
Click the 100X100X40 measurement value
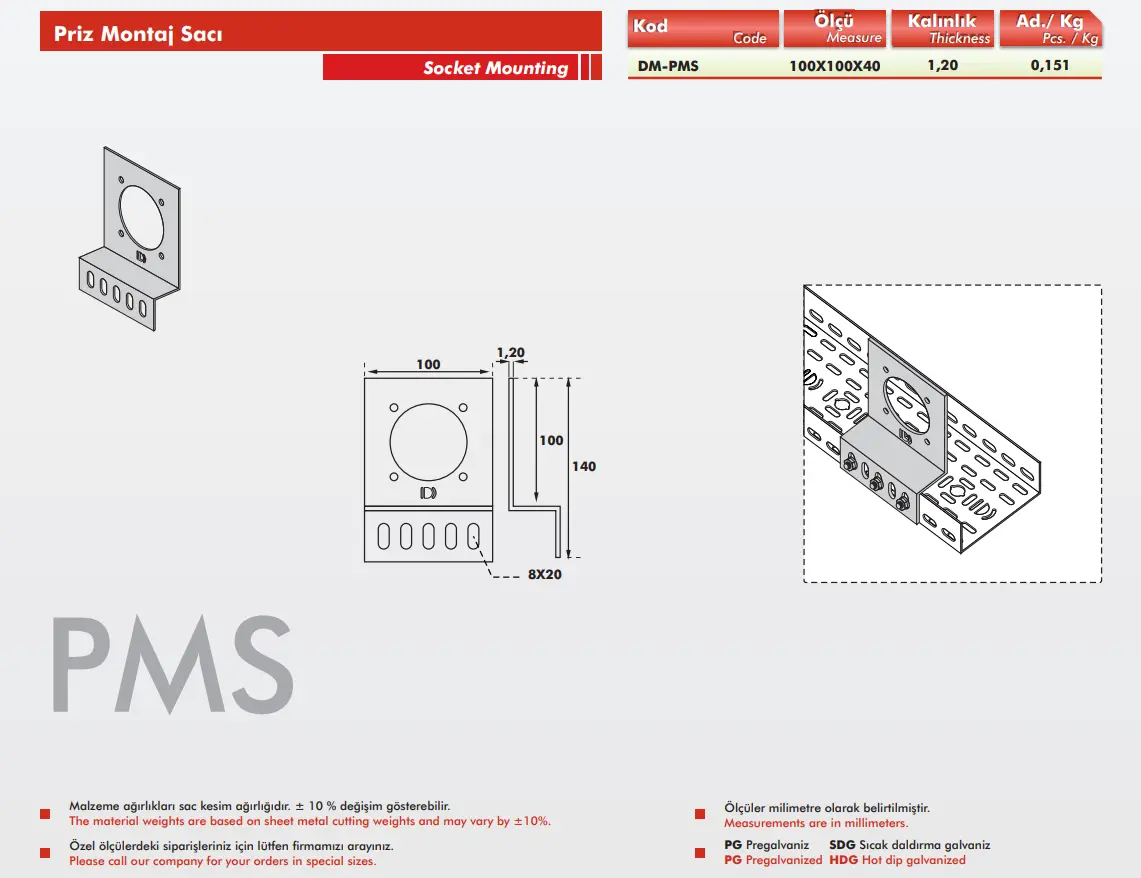[835, 67]
